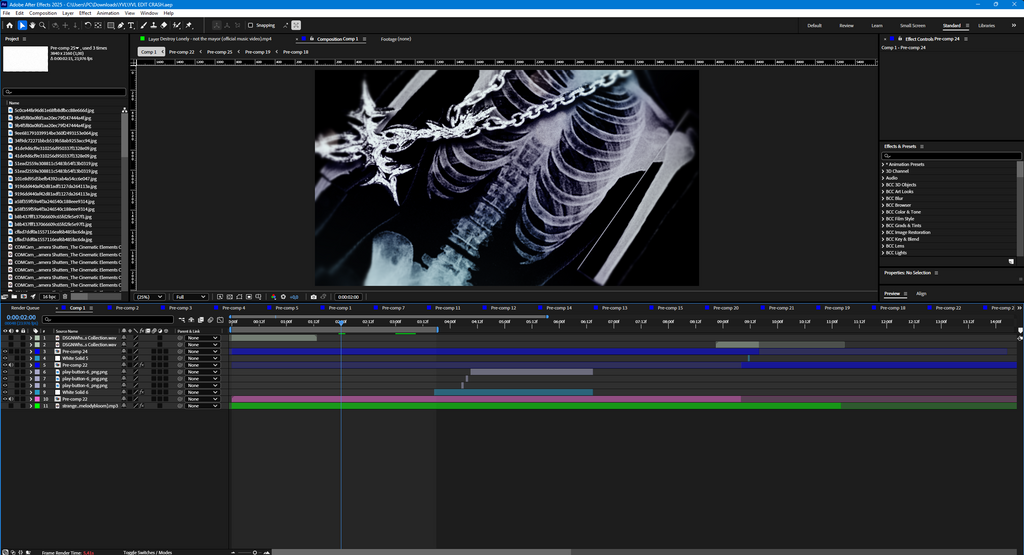Viewport: 1024px width, 555px height.
Task: Click the green label swatch of layer 11
Action: click(37, 405)
